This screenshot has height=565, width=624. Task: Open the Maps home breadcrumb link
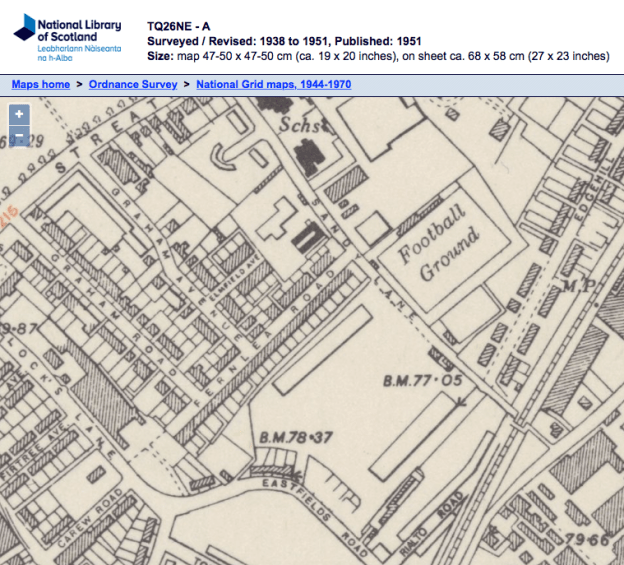point(41,85)
